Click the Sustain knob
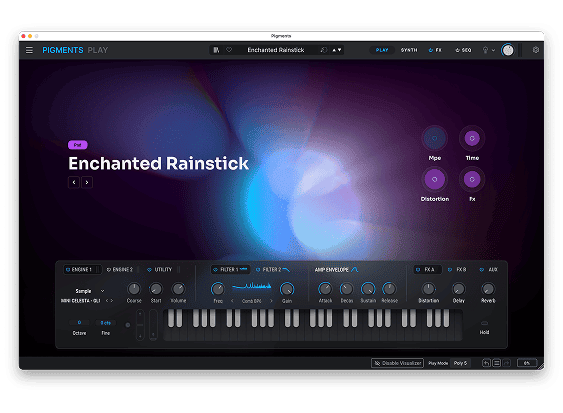 tap(368, 289)
